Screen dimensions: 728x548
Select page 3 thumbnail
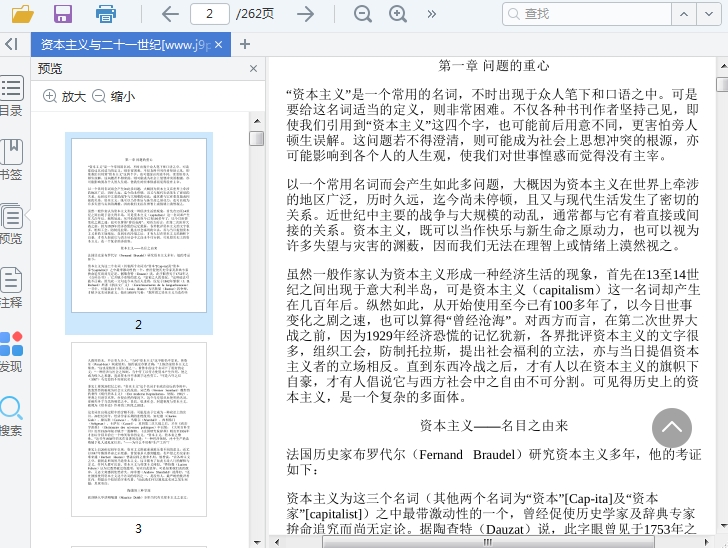pos(138,430)
